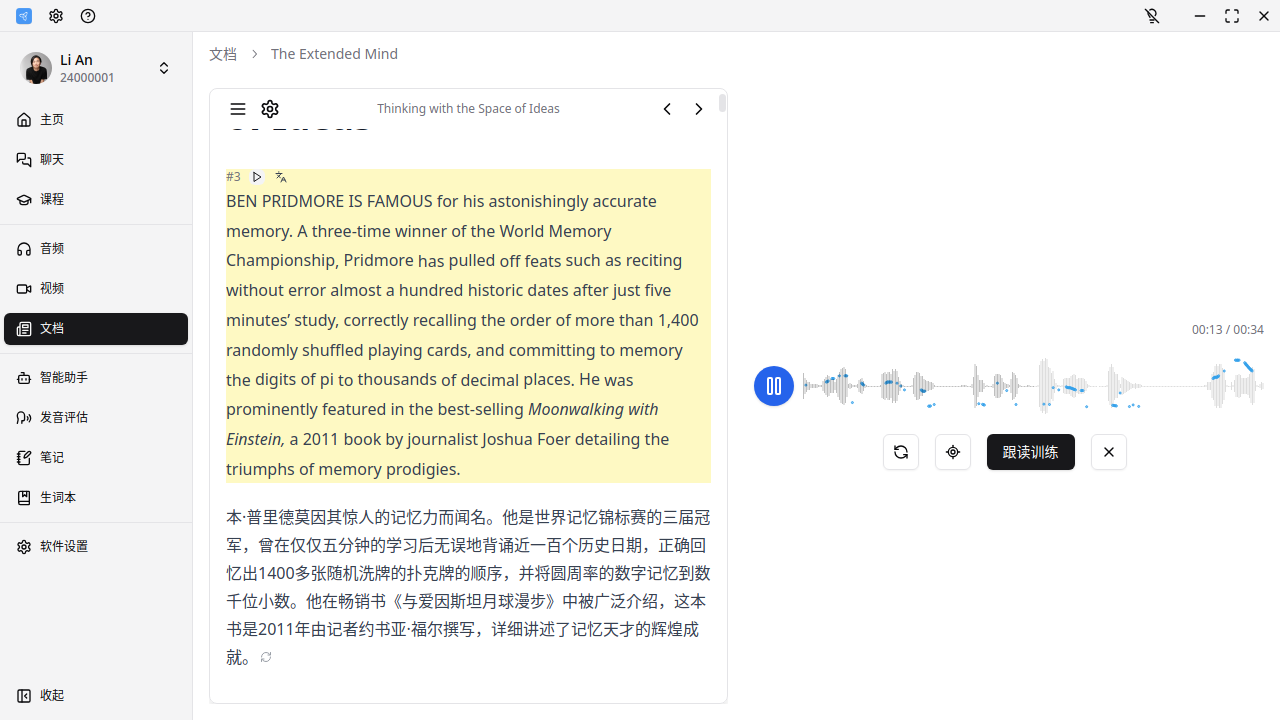The width and height of the screenshot is (1280, 720).
Task: Go to the previous chapter arrow
Action: (x=667, y=109)
